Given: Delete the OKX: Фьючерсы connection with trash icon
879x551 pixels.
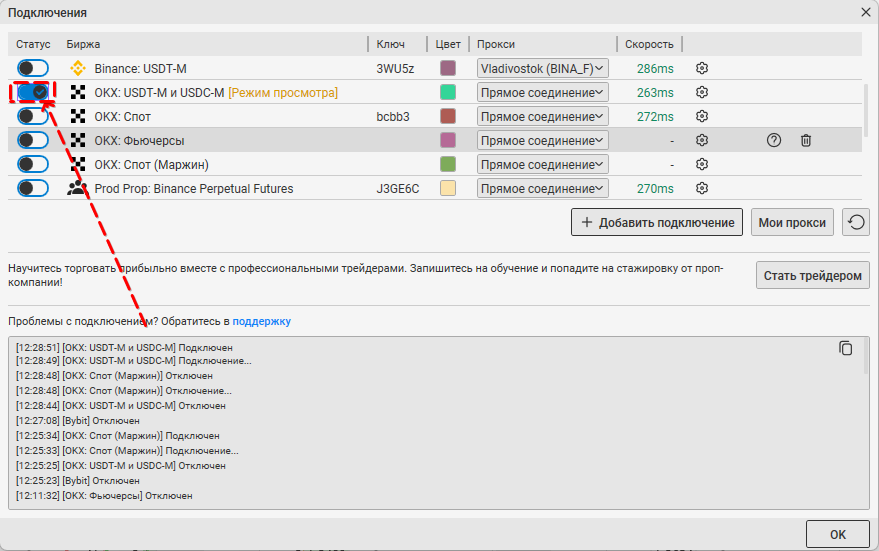Looking at the screenshot, I should coord(805,140).
